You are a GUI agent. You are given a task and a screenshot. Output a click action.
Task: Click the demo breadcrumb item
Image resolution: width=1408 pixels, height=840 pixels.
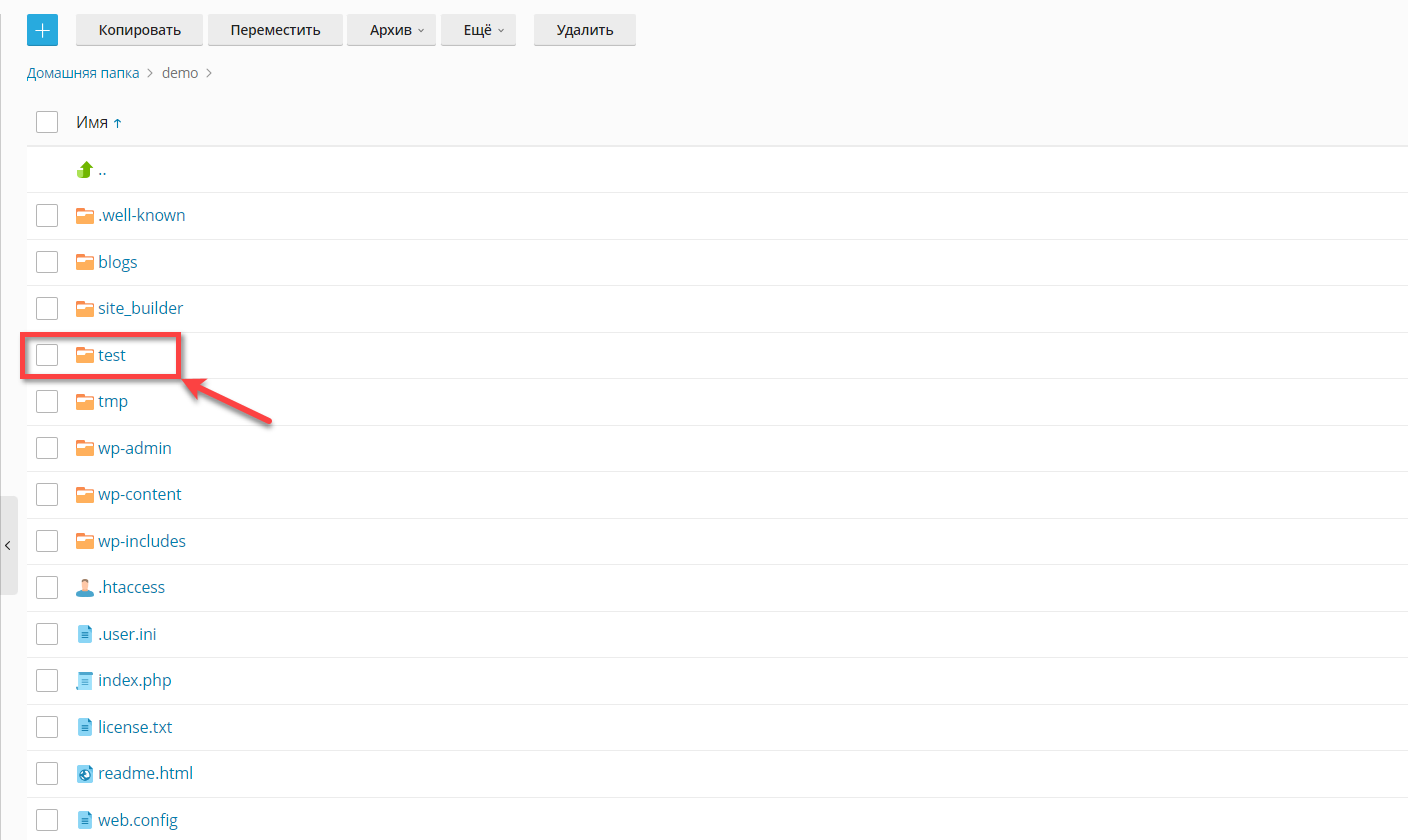[180, 73]
